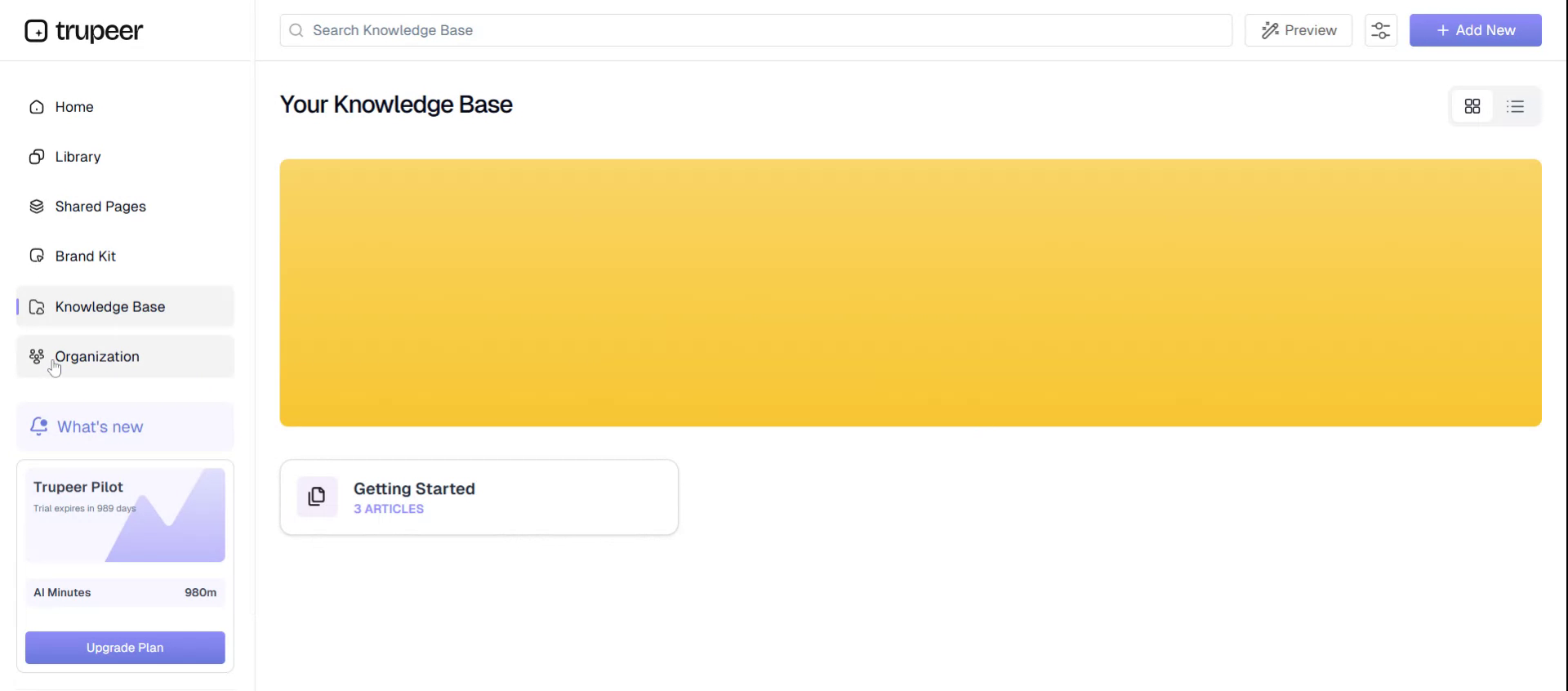Screen dimensions: 1568x691
Task: Open the Shared Pages menu item
Action: [x=100, y=207]
